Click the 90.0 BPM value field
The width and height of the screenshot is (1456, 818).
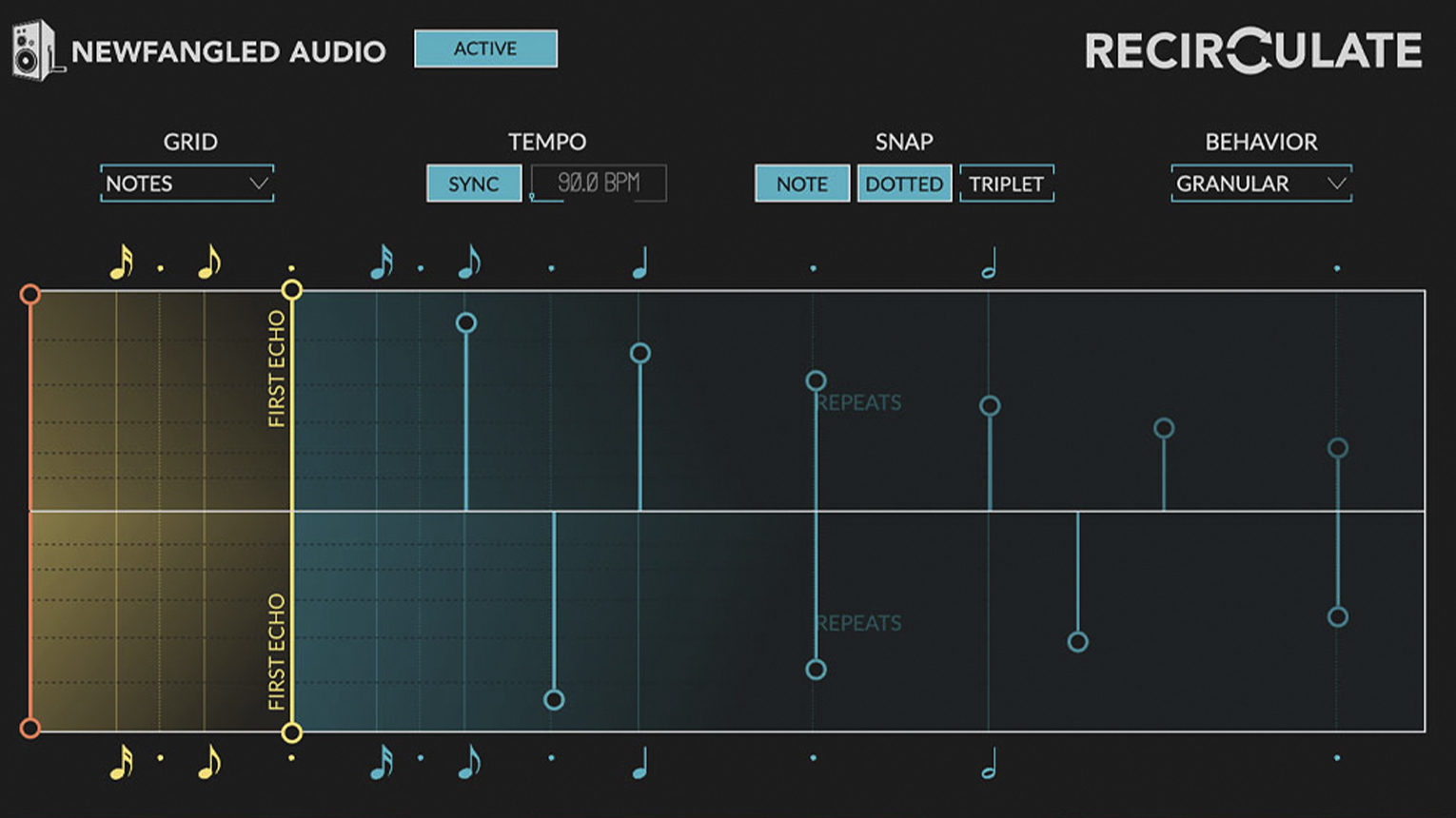pos(599,183)
